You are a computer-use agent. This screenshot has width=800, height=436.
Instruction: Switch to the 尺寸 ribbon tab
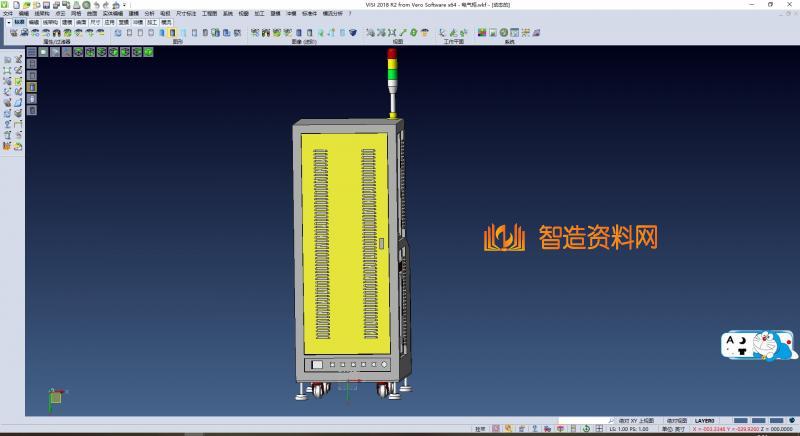(95, 21)
